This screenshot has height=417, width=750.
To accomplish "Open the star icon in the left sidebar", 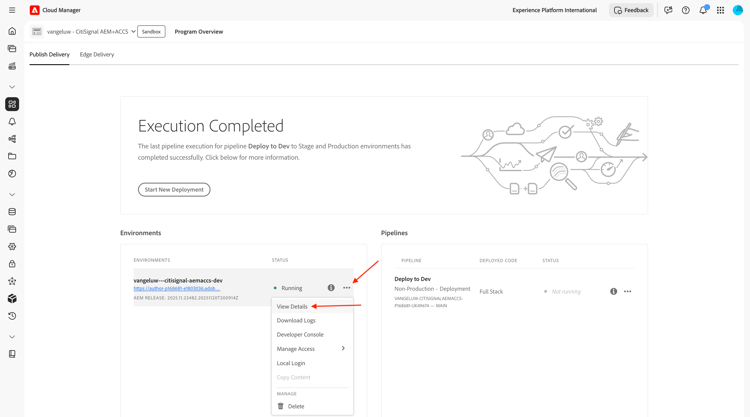I will pyautogui.click(x=12, y=281).
